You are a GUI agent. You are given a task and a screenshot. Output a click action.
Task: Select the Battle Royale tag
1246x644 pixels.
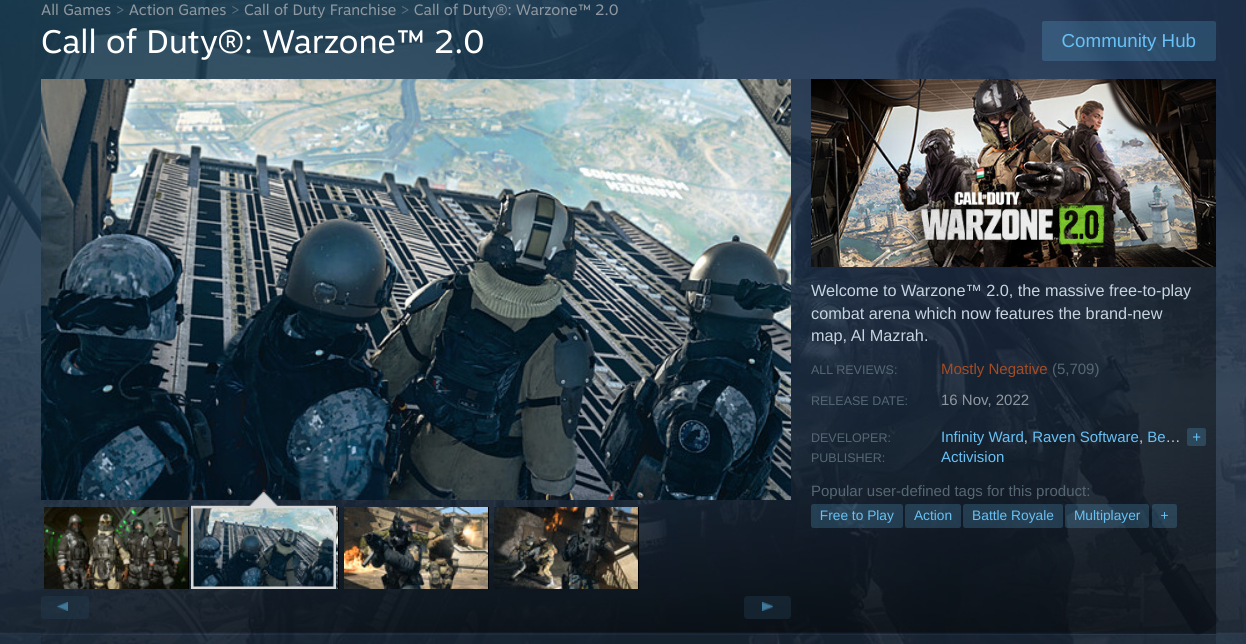(x=1013, y=516)
